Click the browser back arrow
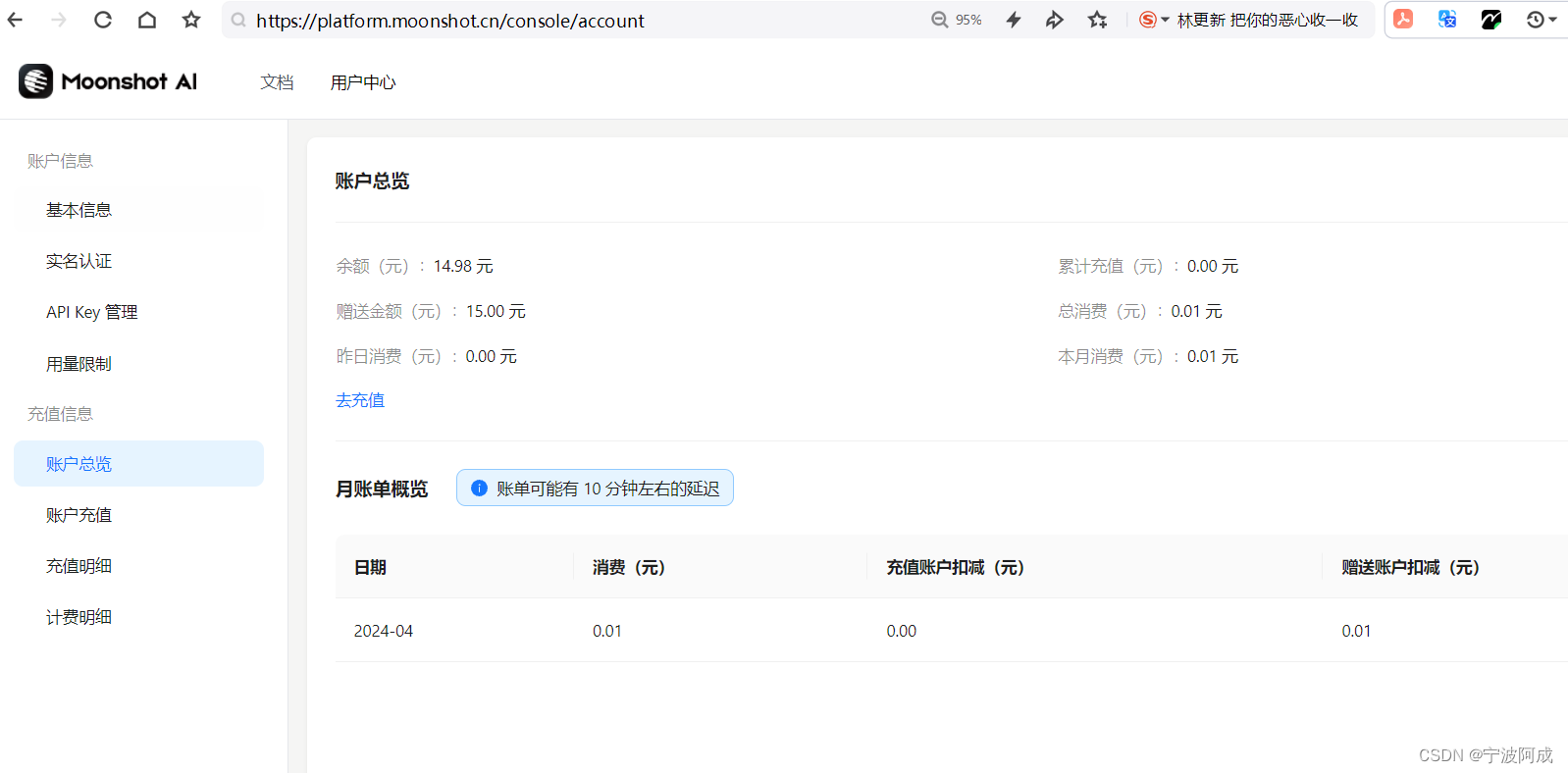Screen dimensions: 1568x773 [x=15, y=20]
